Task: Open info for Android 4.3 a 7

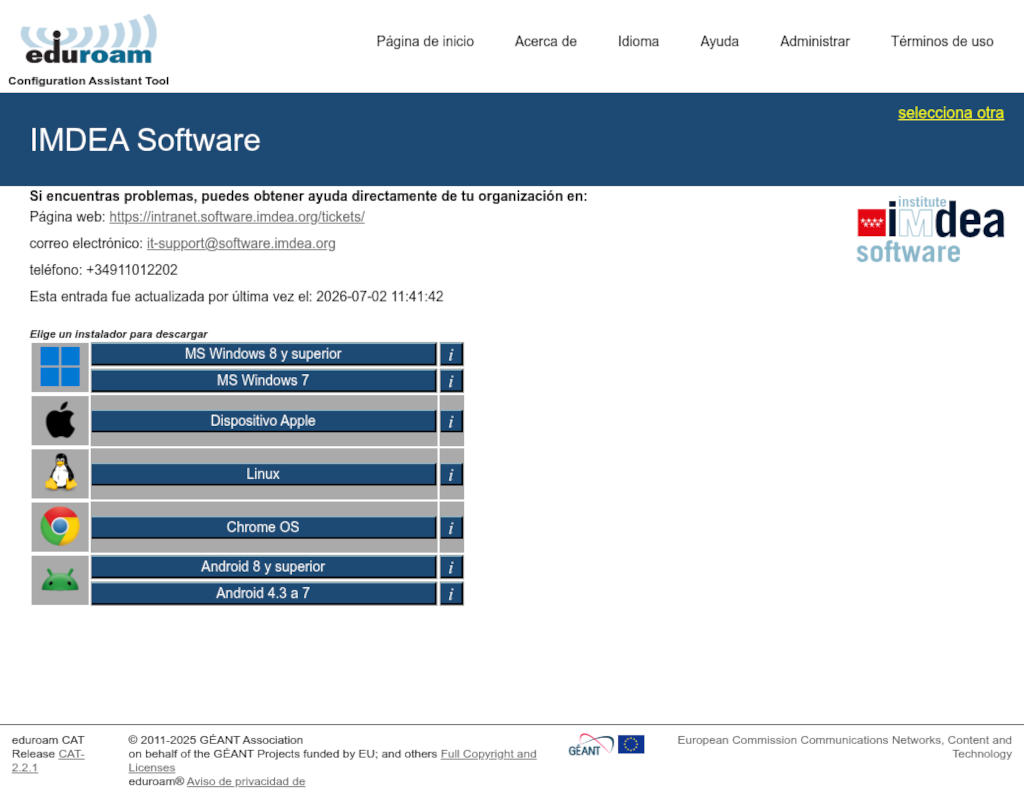Action: point(451,594)
